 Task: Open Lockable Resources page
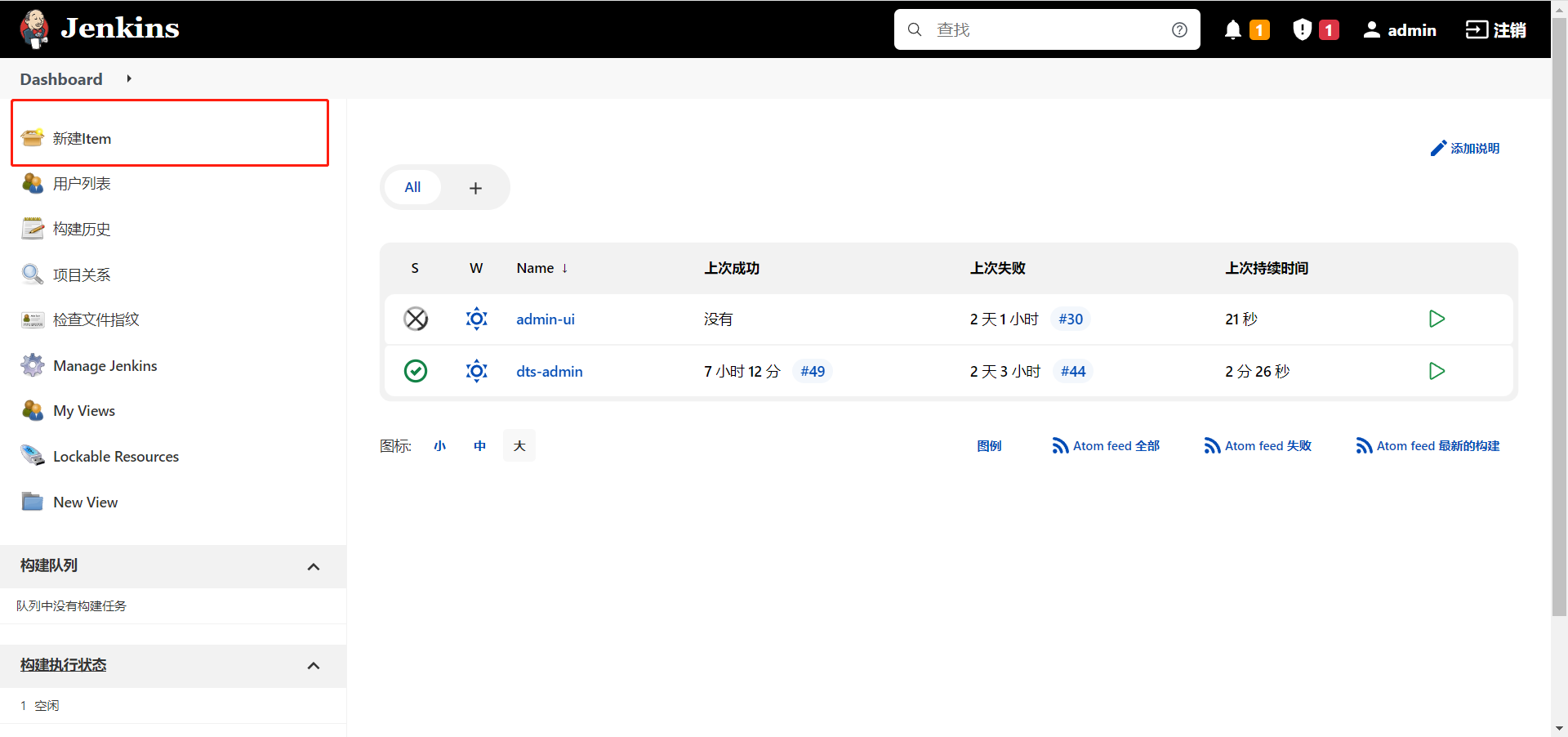point(116,457)
